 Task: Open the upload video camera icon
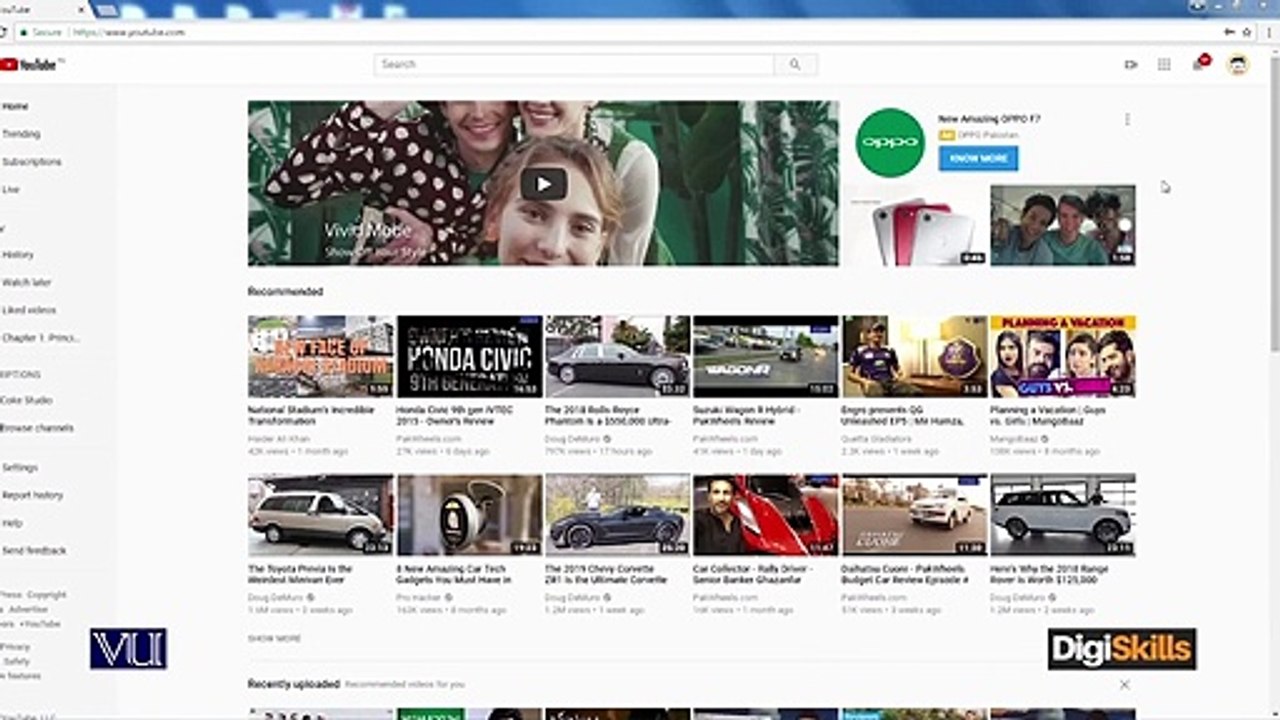click(x=1131, y=64)
